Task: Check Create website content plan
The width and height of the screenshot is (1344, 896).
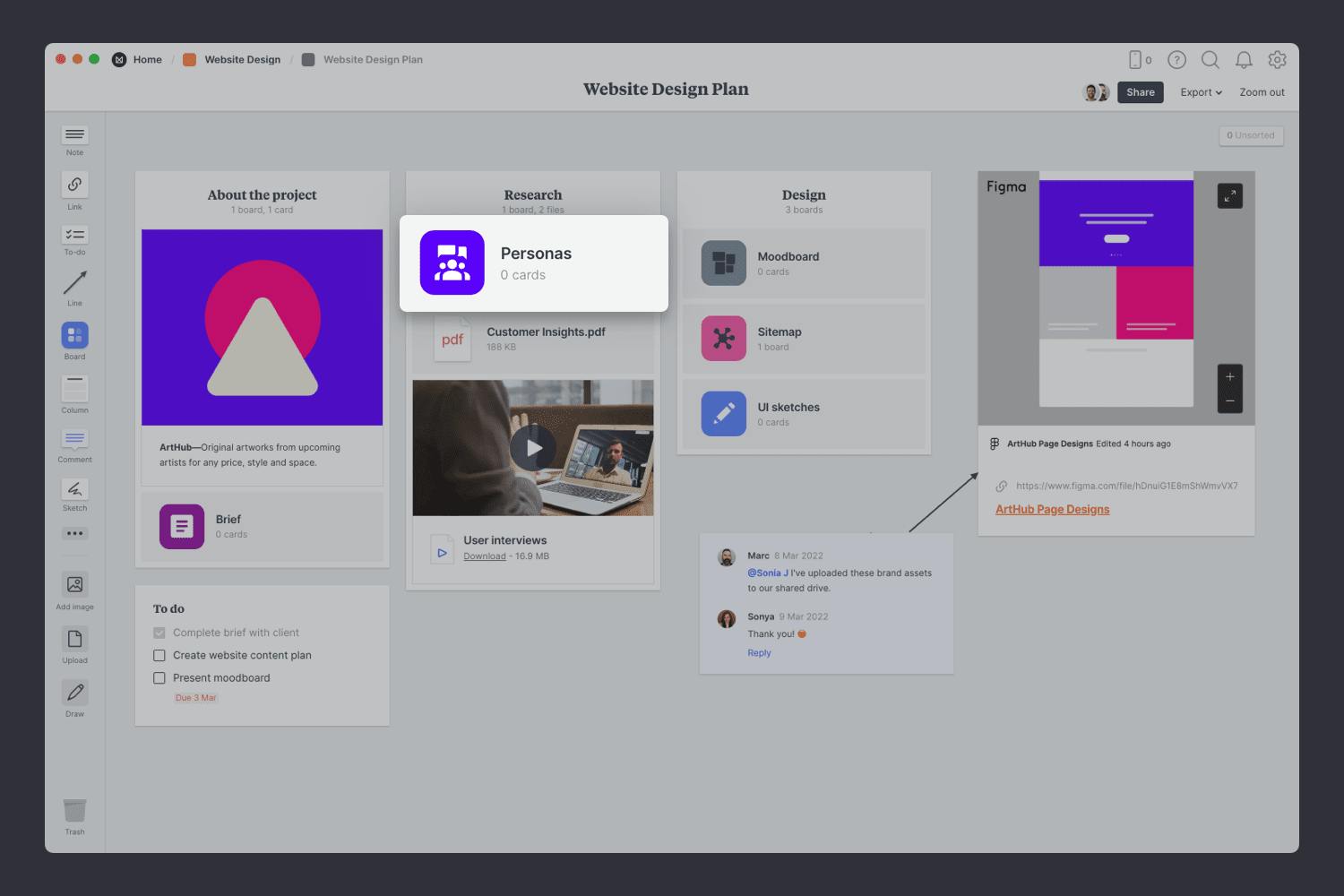Action: 159,656
